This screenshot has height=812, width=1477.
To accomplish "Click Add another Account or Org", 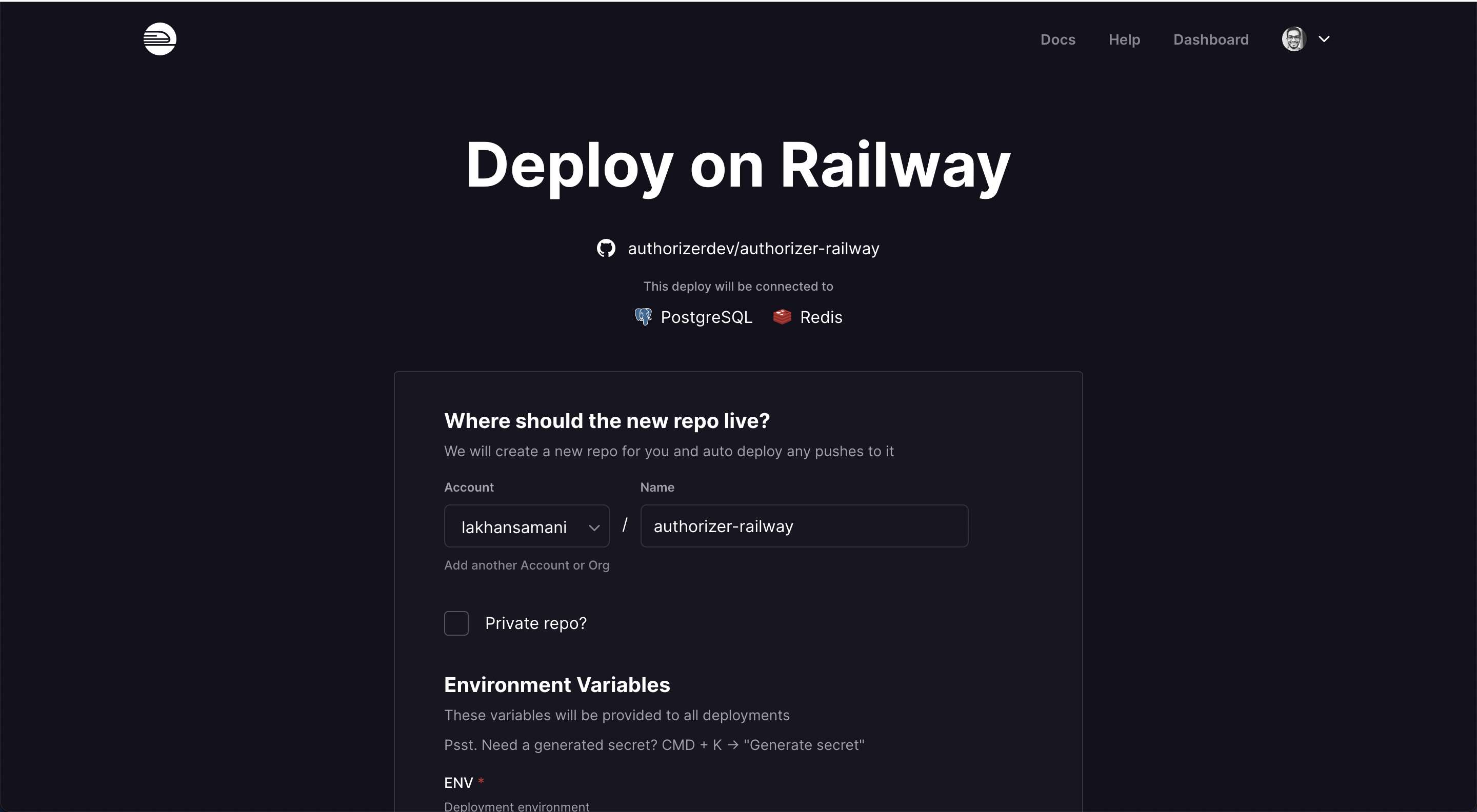I will coord(527,565).
